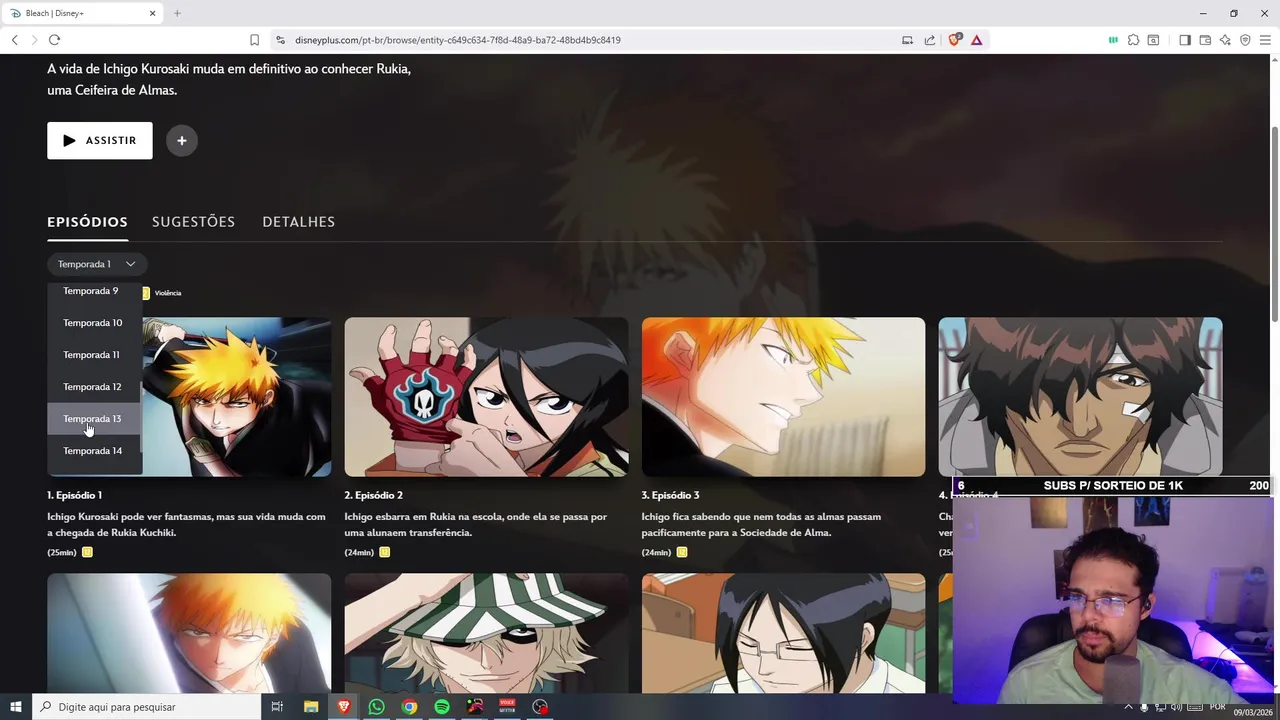The image size is (1280, 720).
Task: Click the Brave browser taskbar icon
Action: click(344, 707)
